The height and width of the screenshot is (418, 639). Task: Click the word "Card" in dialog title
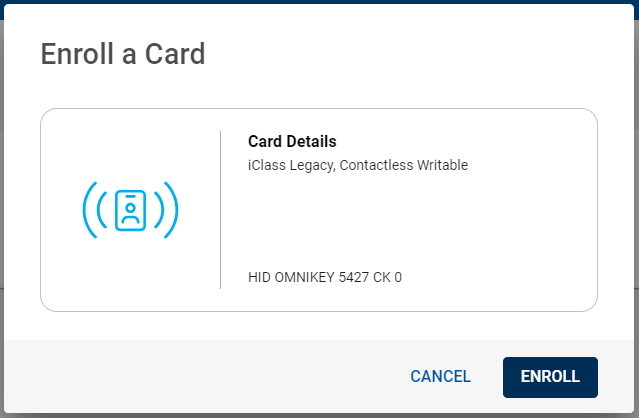[x=175, y=54]
